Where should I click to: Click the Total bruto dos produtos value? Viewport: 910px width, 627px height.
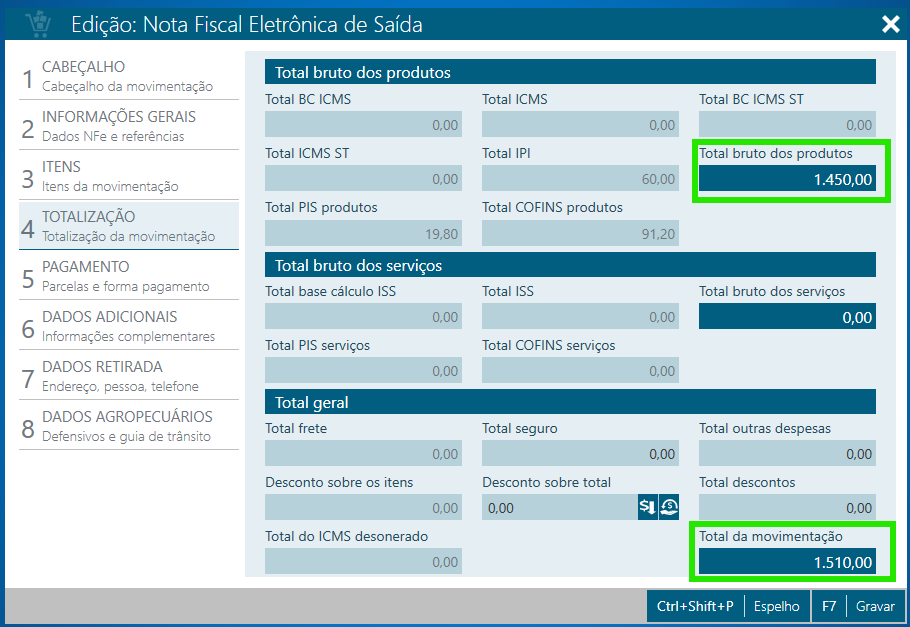coord(786,180)
